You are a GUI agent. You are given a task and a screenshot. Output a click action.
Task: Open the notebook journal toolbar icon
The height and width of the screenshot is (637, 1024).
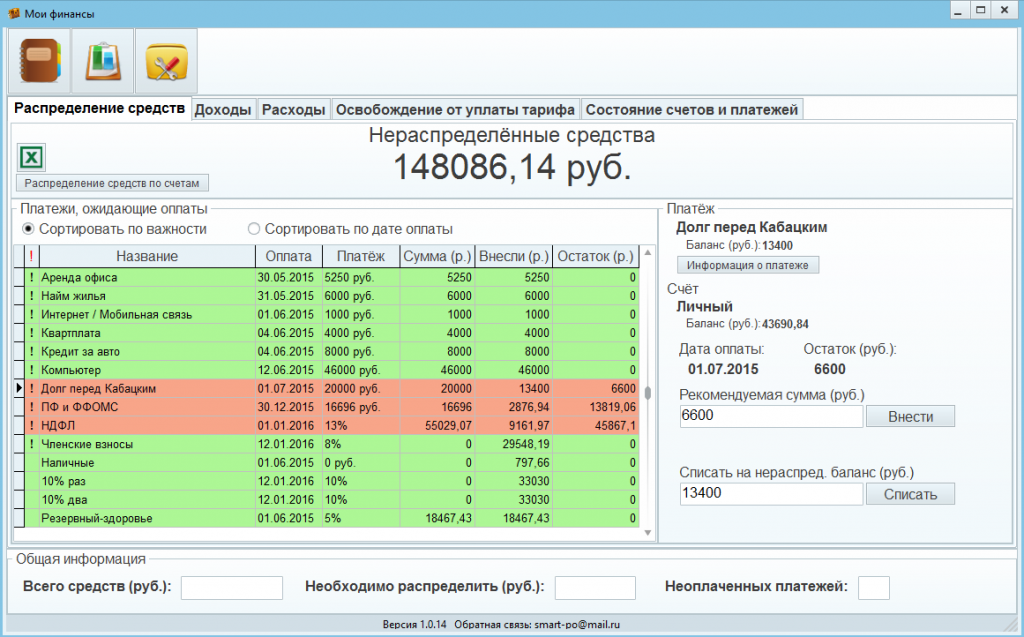click(x=40, y=61)
